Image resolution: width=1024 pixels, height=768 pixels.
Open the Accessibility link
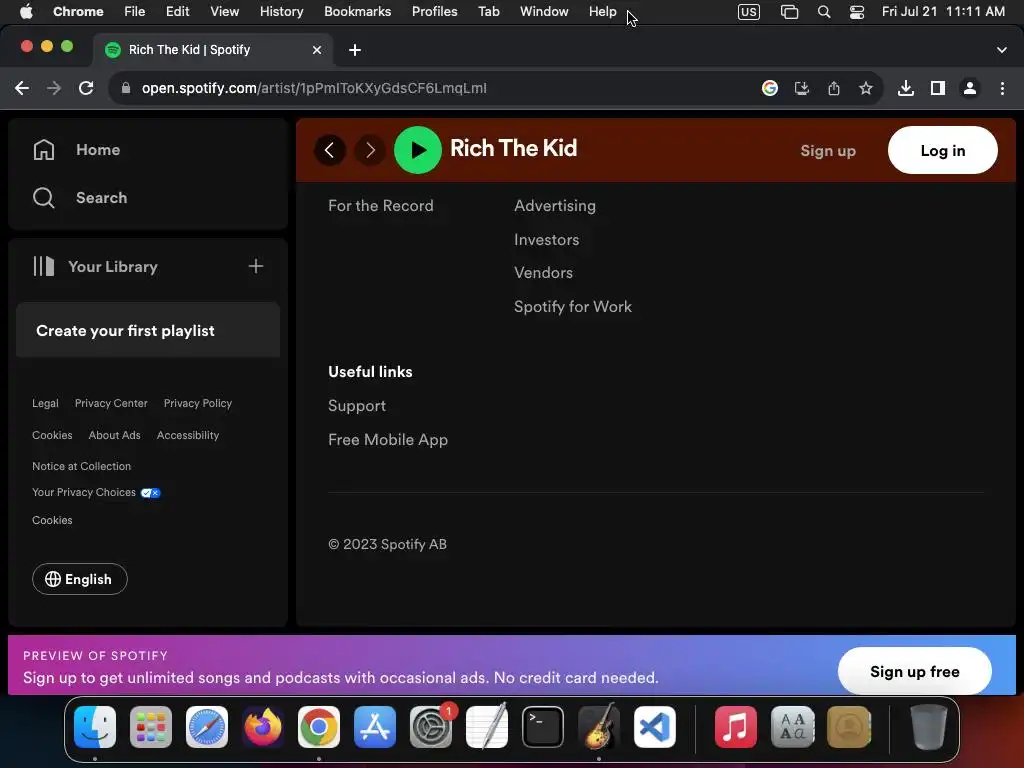[187, 435]
